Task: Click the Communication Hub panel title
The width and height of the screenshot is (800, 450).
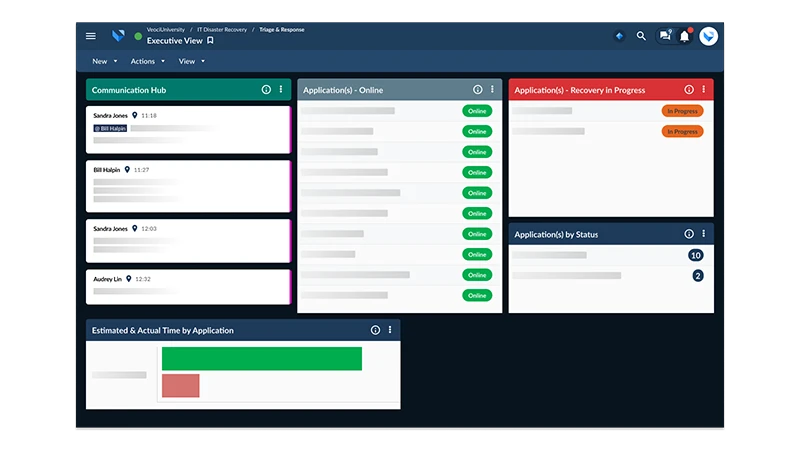Action: [x=129, y=90]
